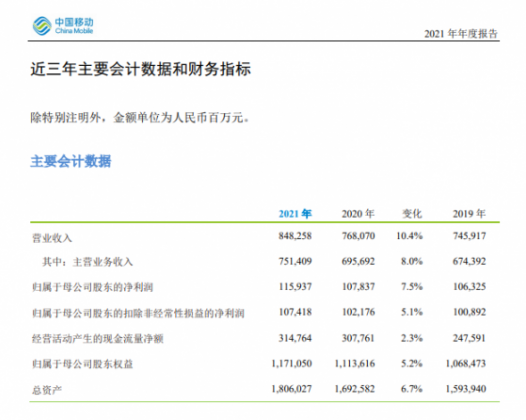
Task: Select the '归属于母公司股东的净利润' row label
Action: tap(93, 287)
